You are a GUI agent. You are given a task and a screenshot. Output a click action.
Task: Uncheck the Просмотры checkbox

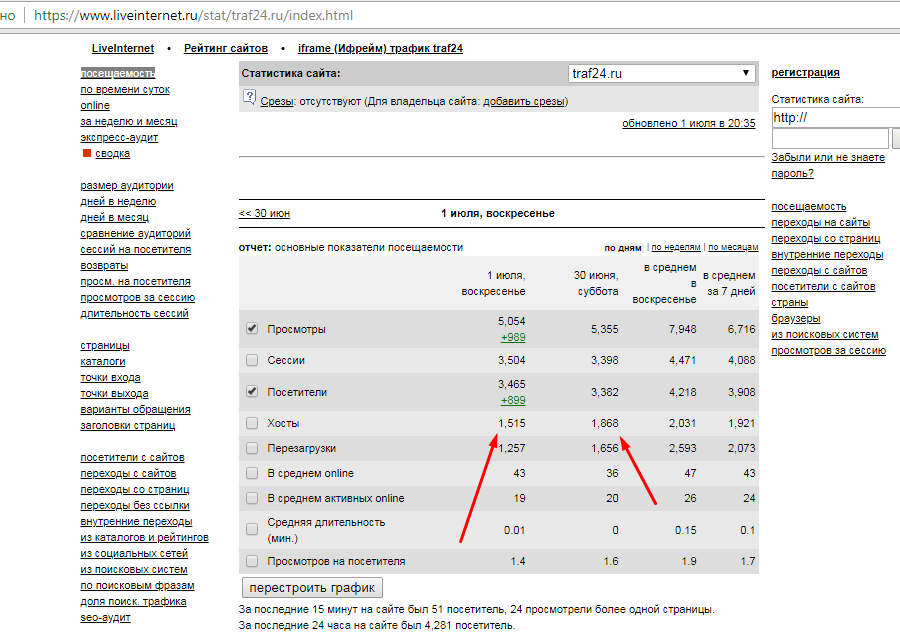point(252,328)
